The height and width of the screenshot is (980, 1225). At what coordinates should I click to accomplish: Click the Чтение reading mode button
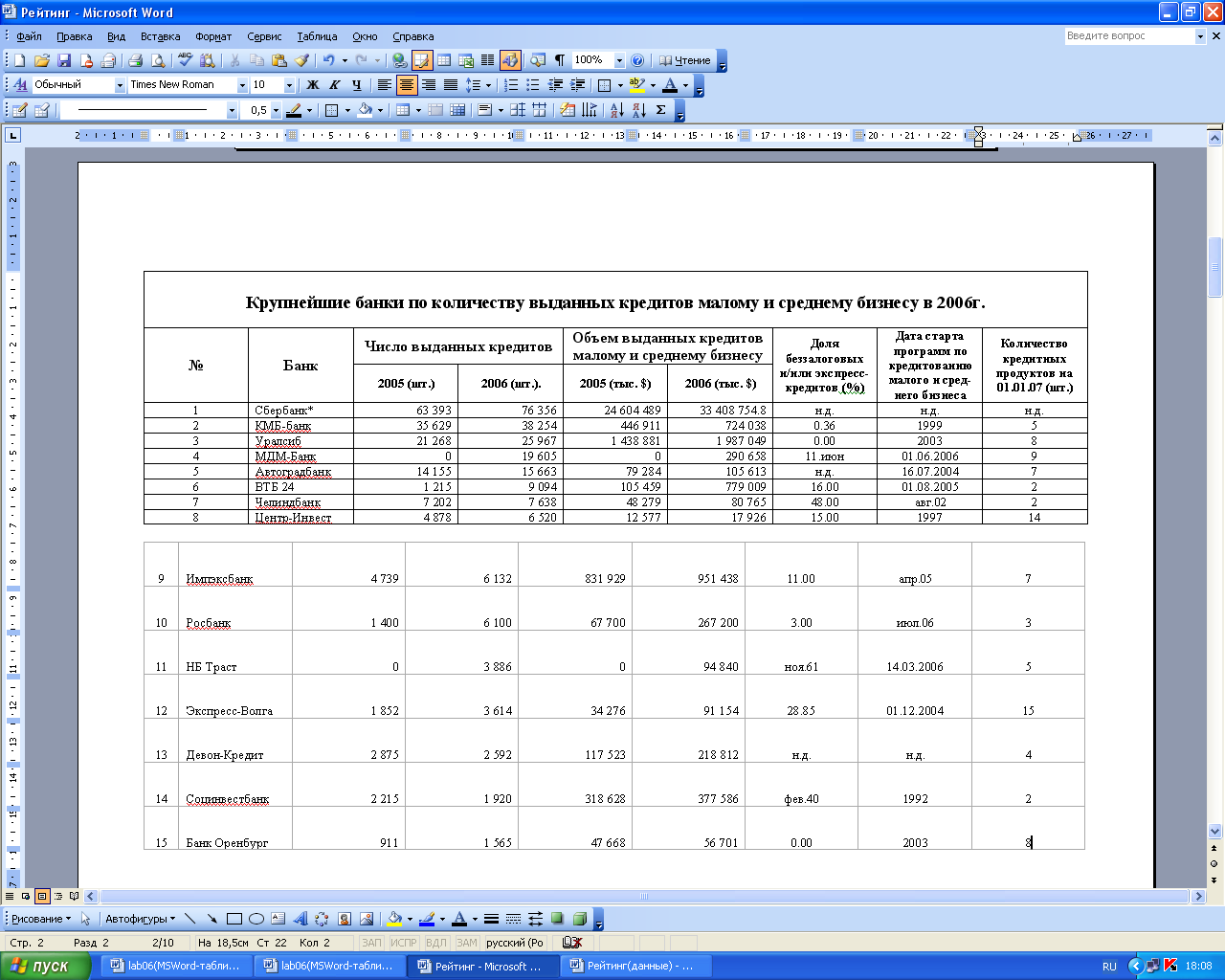click(x=685, y=60)
